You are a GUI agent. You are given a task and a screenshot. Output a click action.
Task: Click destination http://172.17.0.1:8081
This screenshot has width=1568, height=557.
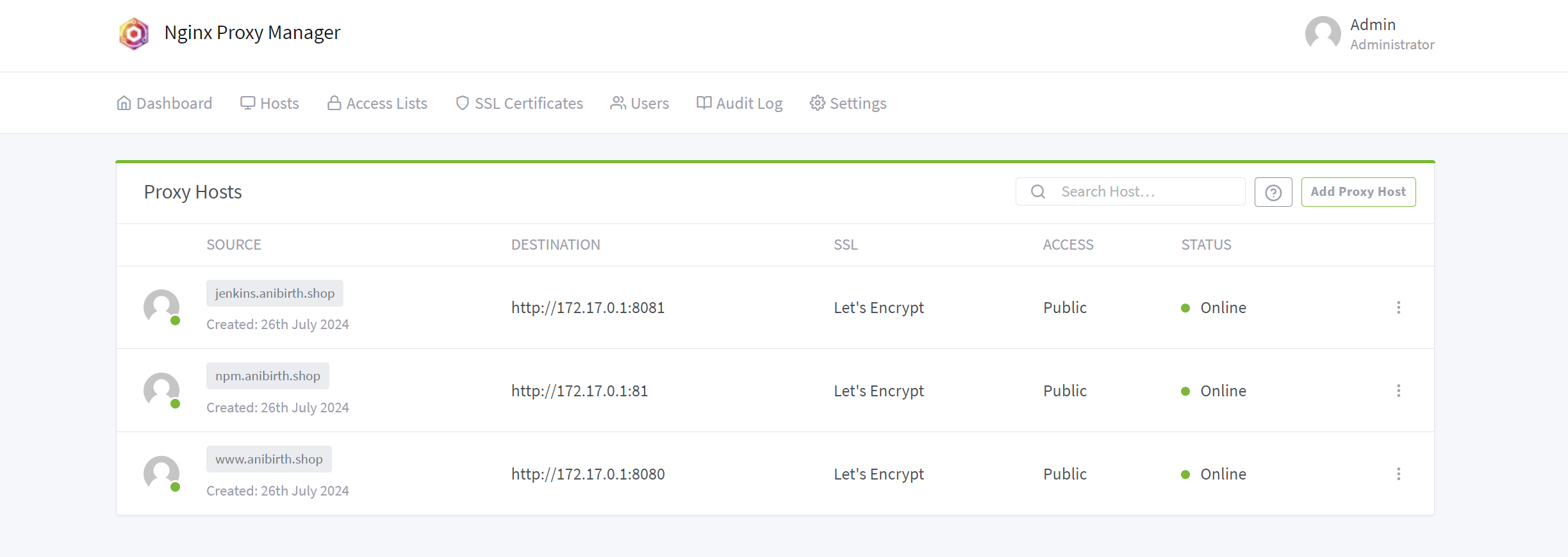588,308
